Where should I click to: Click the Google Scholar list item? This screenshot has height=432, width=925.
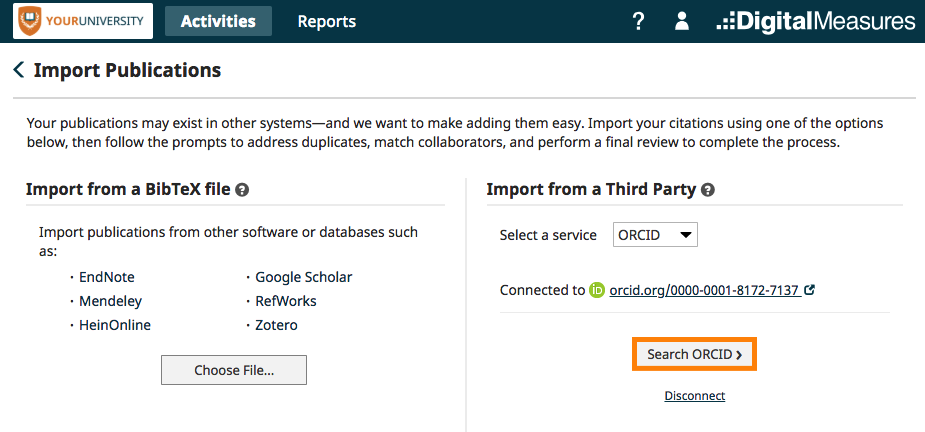tap(304, 277)
